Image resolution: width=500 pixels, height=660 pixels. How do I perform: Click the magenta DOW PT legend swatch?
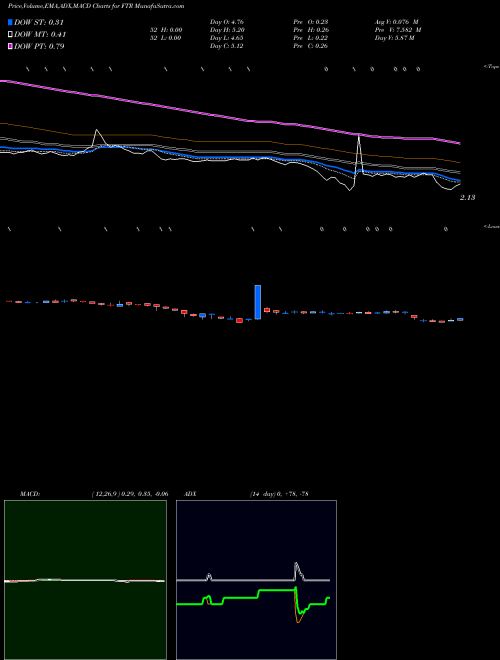[10, 46]
